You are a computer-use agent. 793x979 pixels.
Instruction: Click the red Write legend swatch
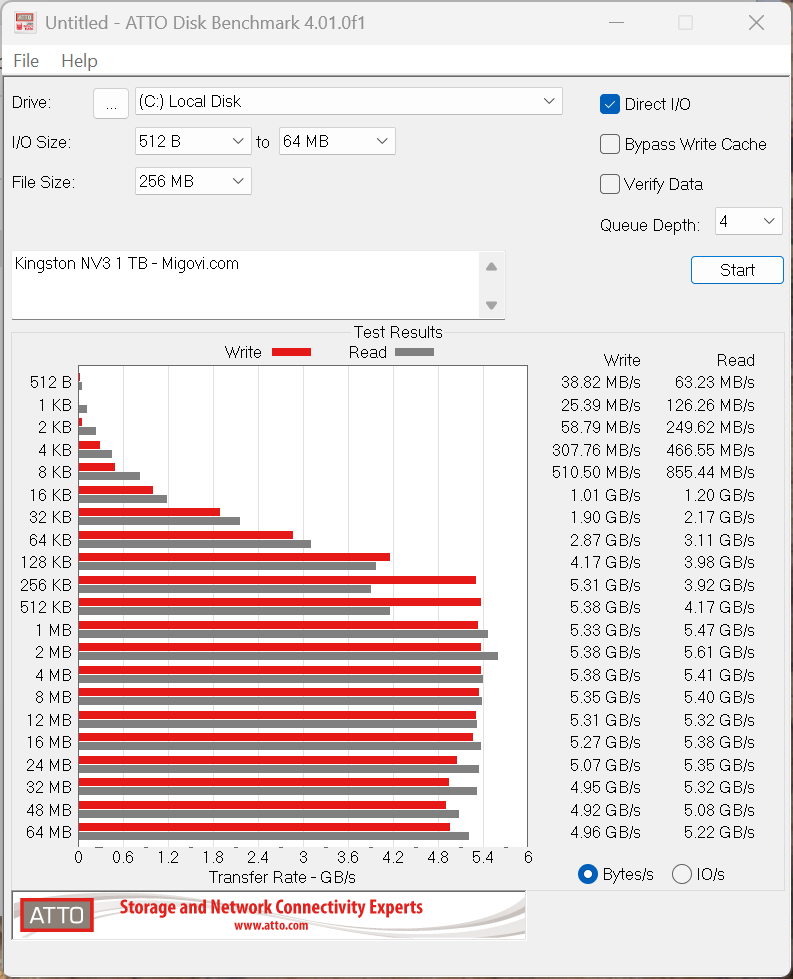tap(291, 352)
